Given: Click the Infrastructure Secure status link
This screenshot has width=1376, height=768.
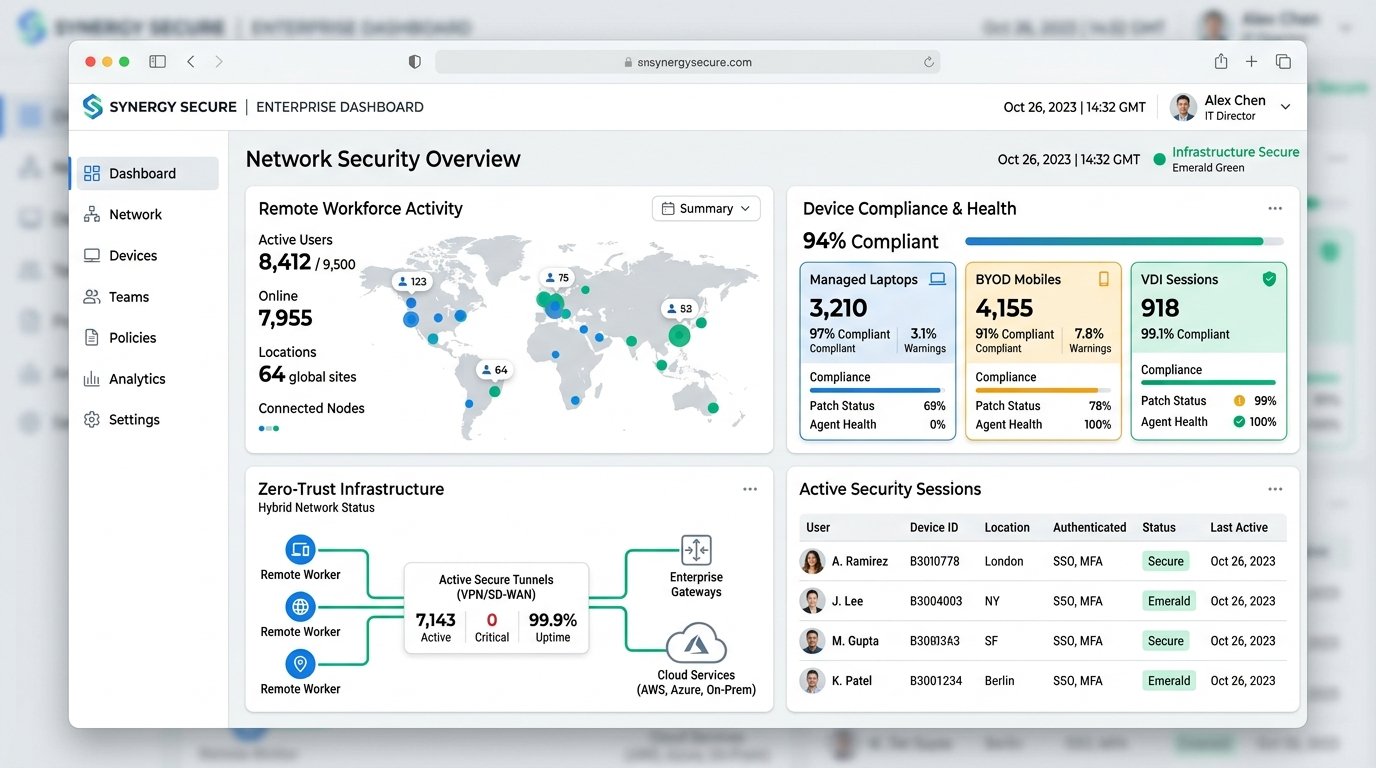Looking at the screenshot, I should point(1235,152).
